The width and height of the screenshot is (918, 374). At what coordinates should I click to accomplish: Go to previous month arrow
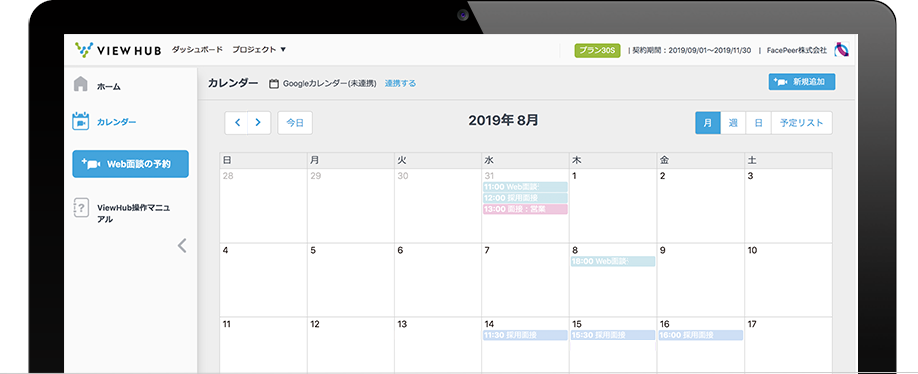(x=237, y=123)
